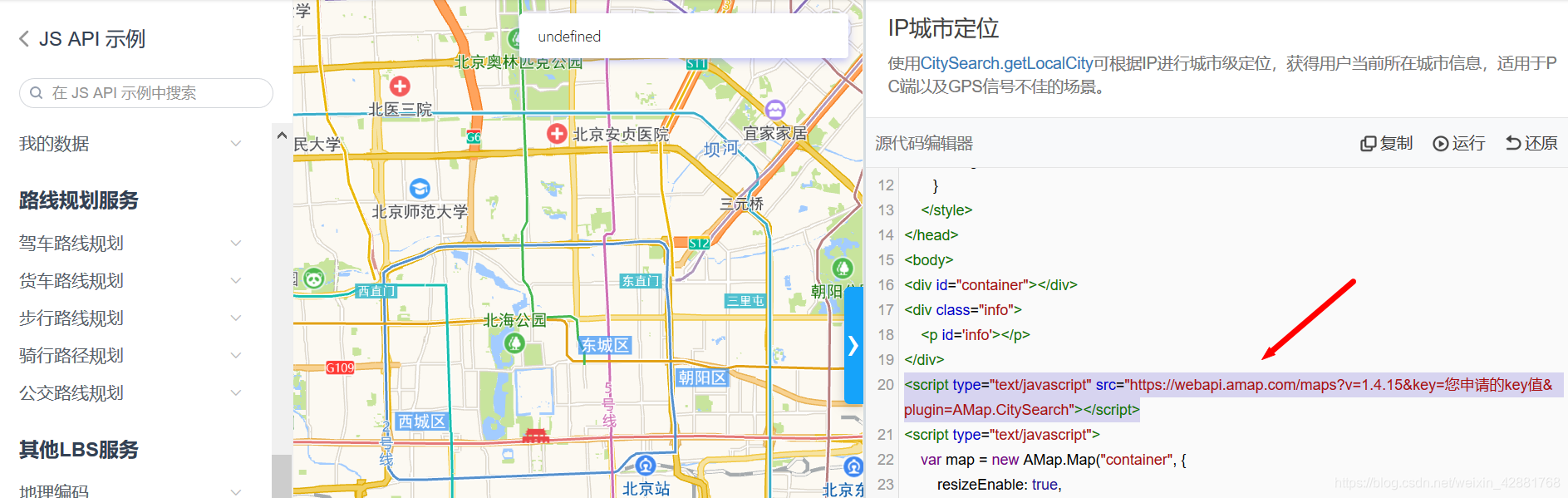Click the undefined info box on map
This screenshot has height=498, width=1568.
pyautogui.click(x=684, y=36)
